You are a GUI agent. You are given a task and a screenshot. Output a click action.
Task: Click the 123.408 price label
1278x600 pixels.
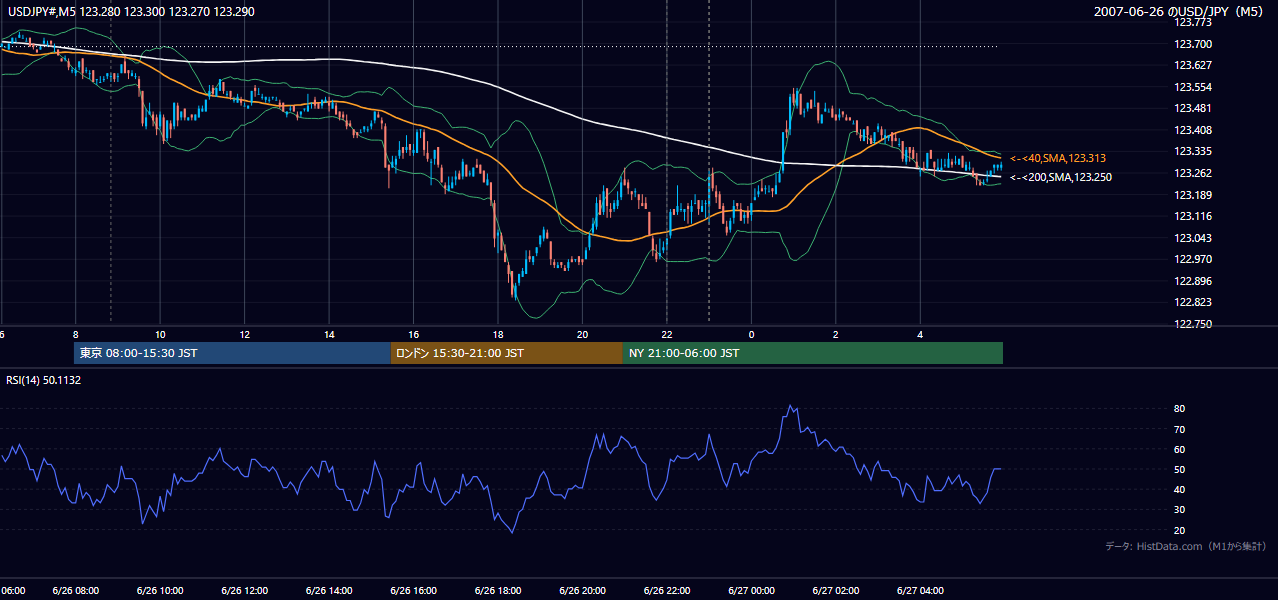pyautogui.click(x=1192, y=130)
